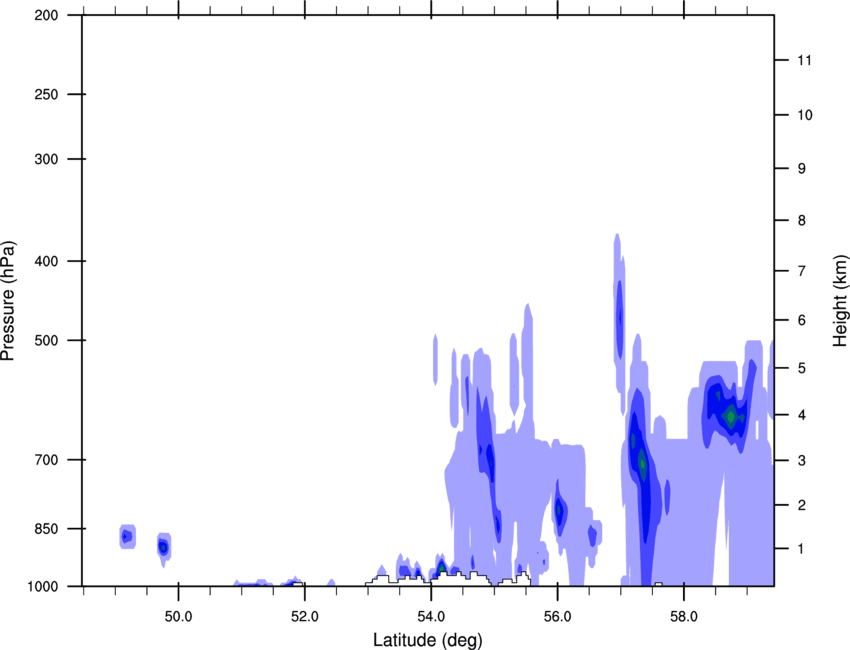Click the 58.0 latitude tick label
850x650 pixels.
click(684, 616)
